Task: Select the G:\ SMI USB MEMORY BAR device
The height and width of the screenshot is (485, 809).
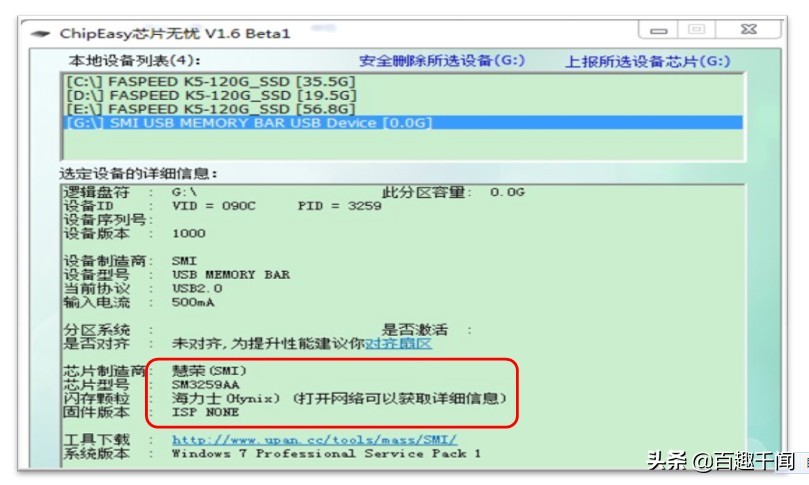Action: [x=402, y=123]
